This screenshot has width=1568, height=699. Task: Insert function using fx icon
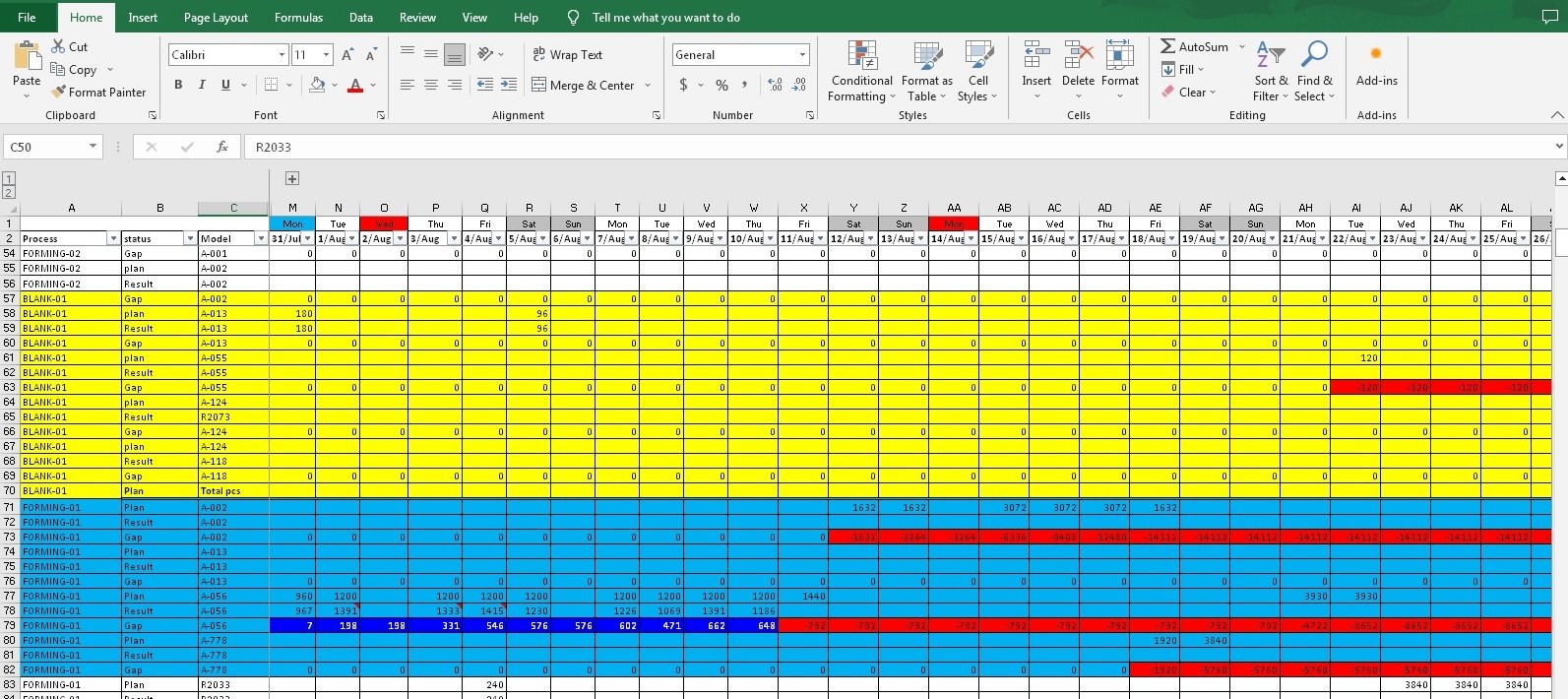tap(222, 147)
